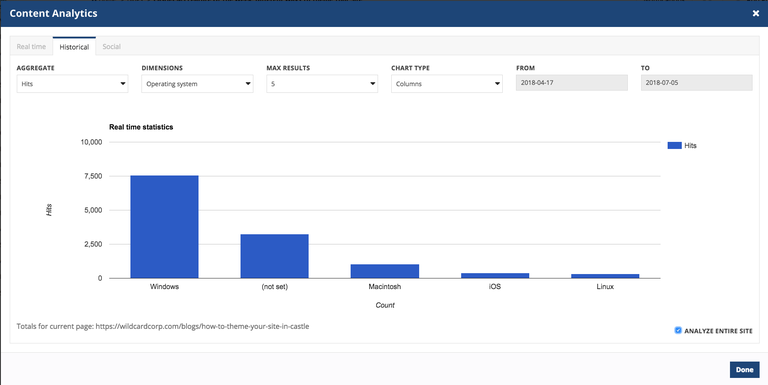Viewport: 768px width, 385px height.
Task: Expand the Dimensions dropdown set to Operating system
Action: [197, 84]
